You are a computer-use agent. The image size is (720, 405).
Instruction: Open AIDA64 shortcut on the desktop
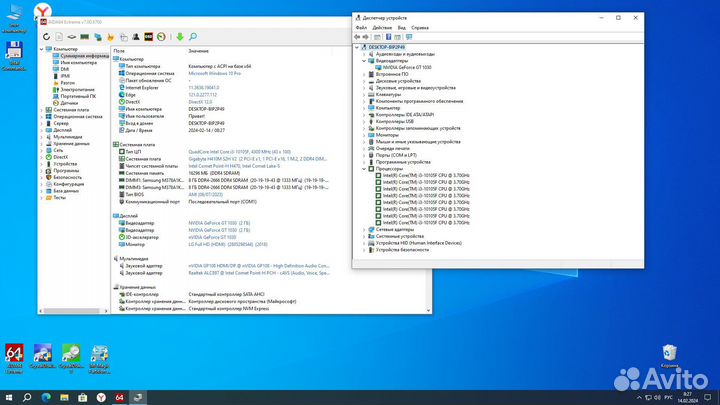[x=15, y=356]
